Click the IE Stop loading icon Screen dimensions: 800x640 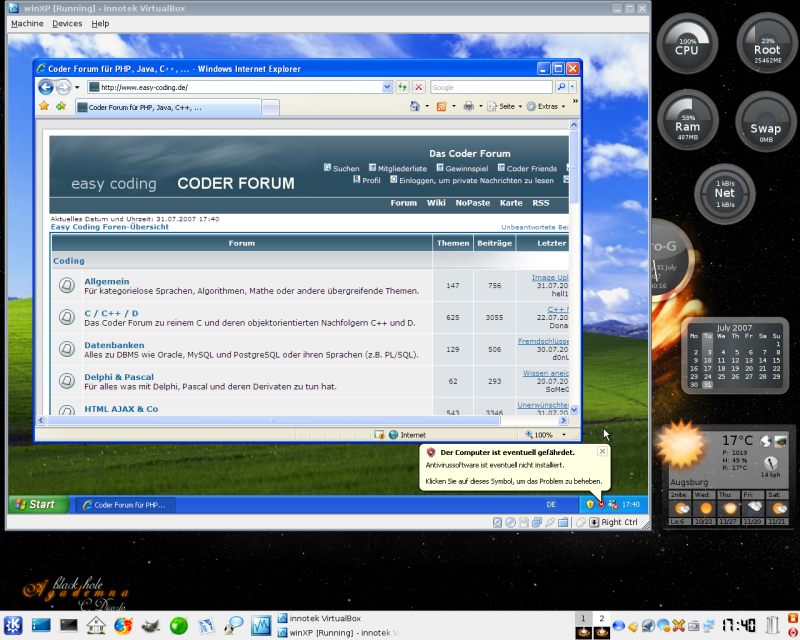418,87
